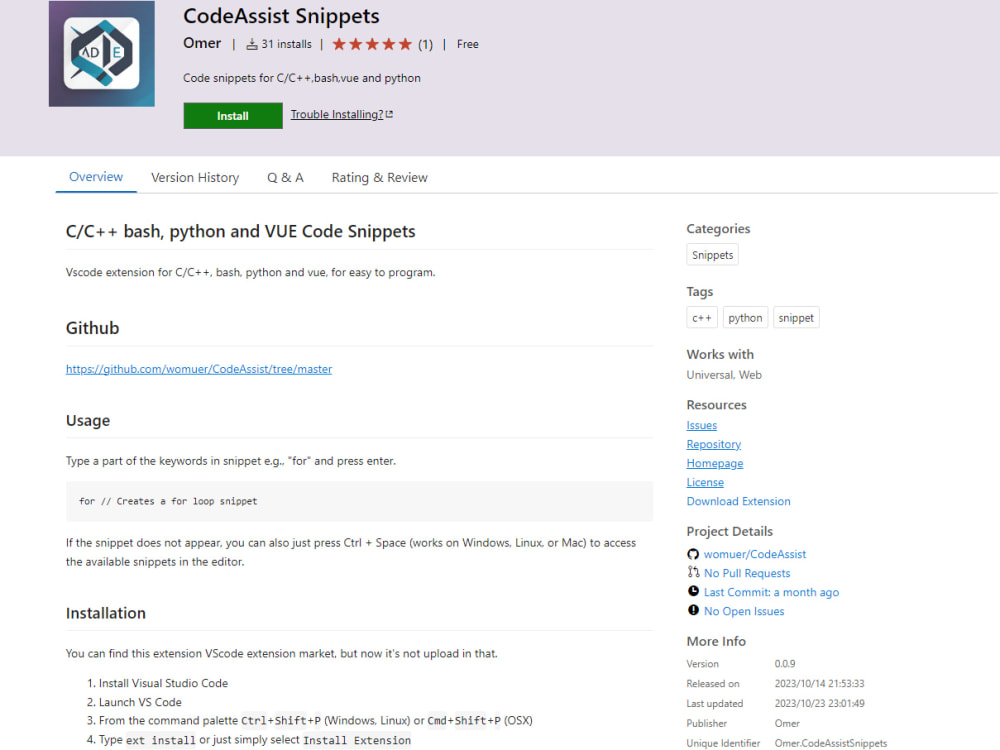This screenshot has width=1000, height=750.
Task: Click the pull request icon in Project Details
Action: (x=692, y=572)
